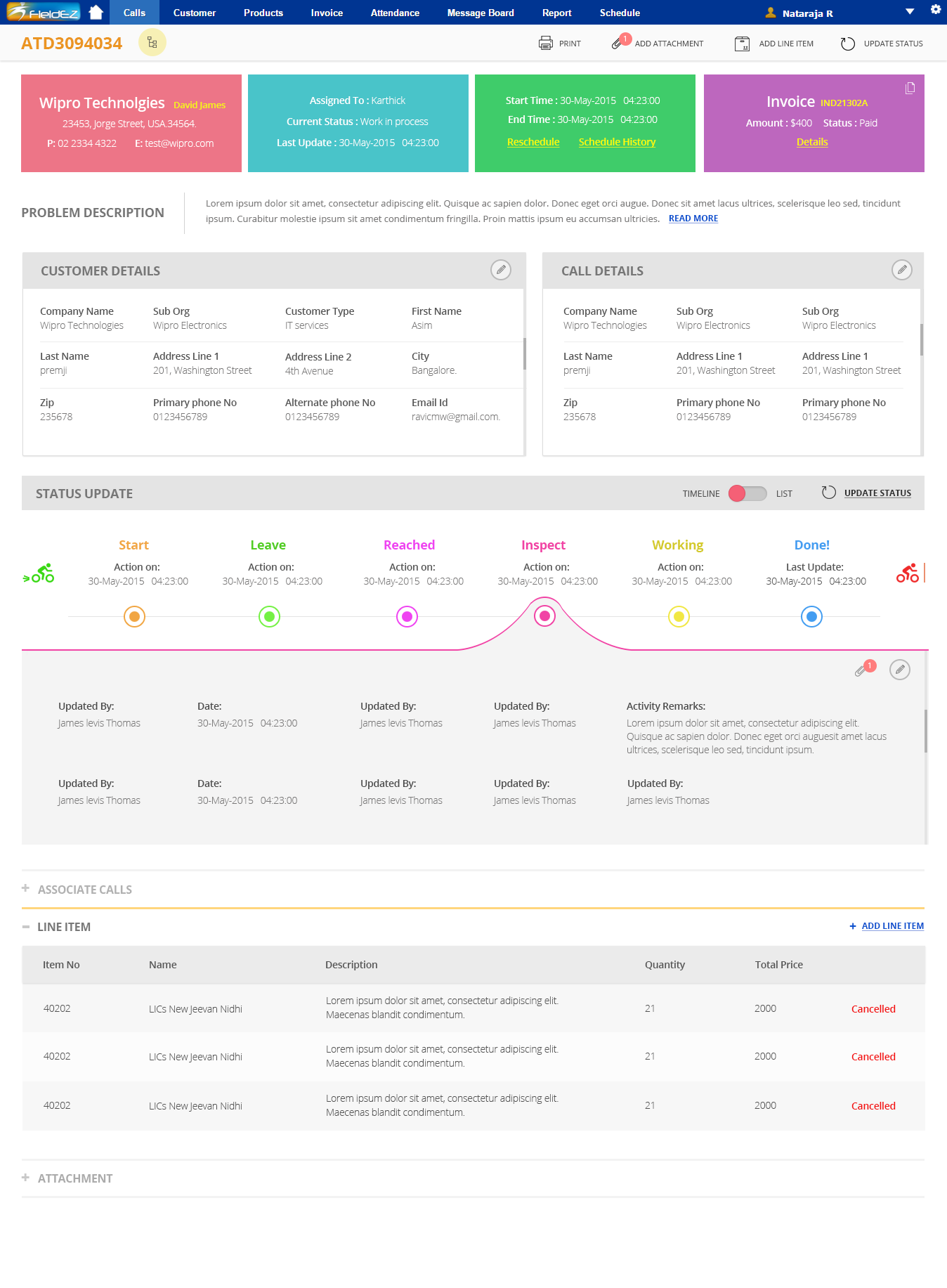Expand the Attachment section
Viewport: 947px width, 1288px height.
coord(25,1178)
